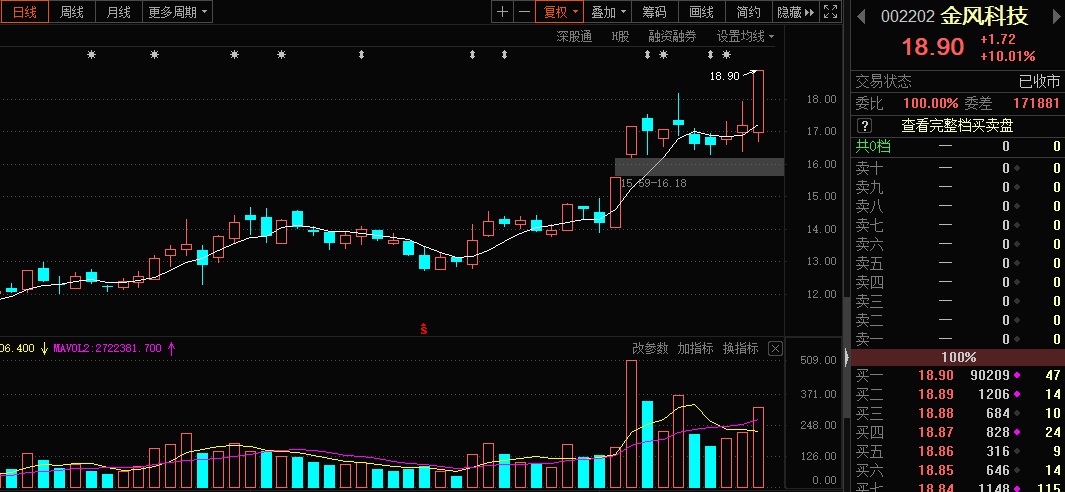The image size is (1065, 492).
Task: Open the 复权 dropdown
Action: (560, 12)
